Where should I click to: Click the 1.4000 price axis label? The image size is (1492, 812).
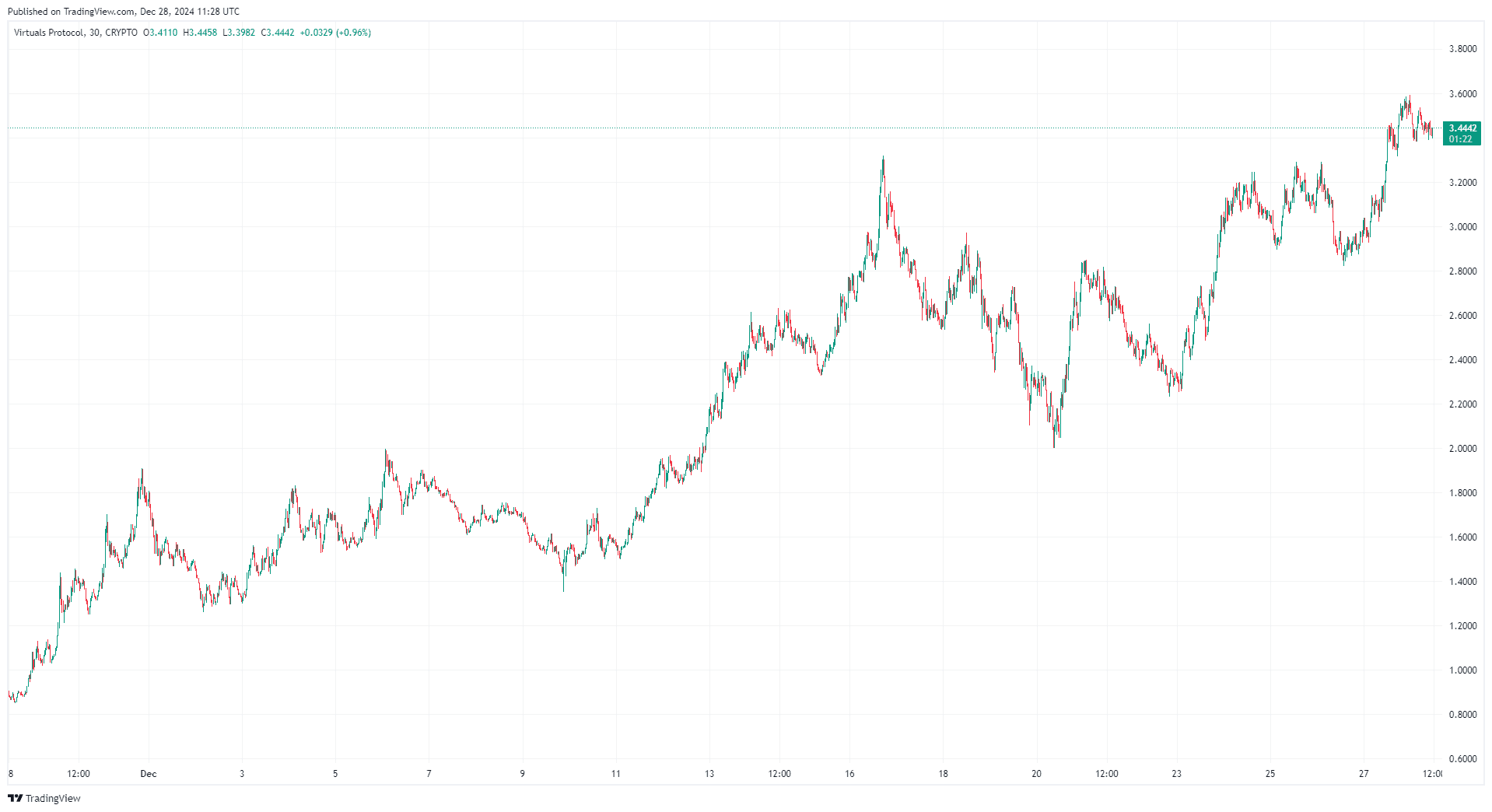(1462, 582)
